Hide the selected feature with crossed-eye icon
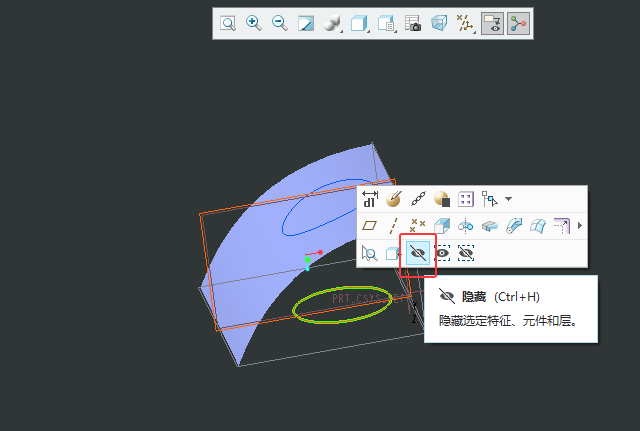Screen dimensions: 640x431 click(x=418, y=253)
